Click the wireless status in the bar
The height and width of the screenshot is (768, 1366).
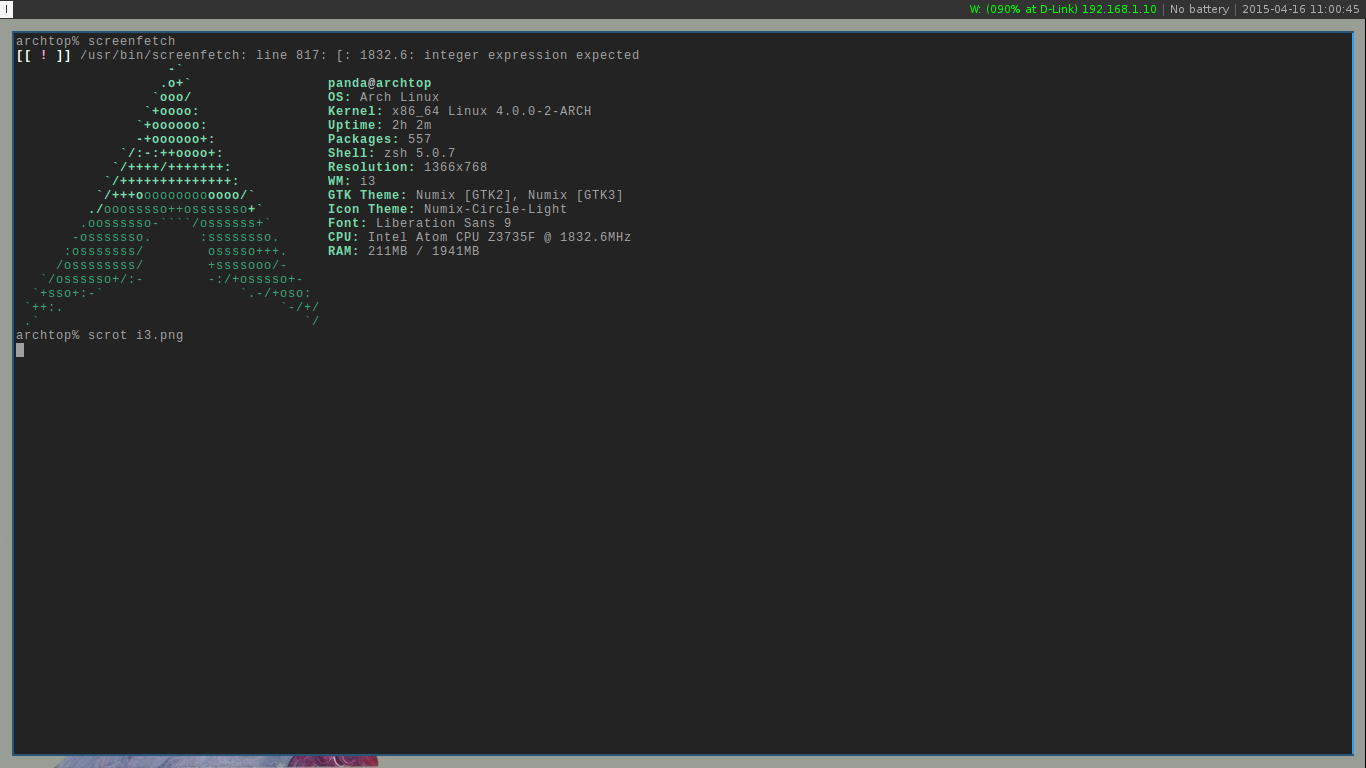(x=1063, y=9)
